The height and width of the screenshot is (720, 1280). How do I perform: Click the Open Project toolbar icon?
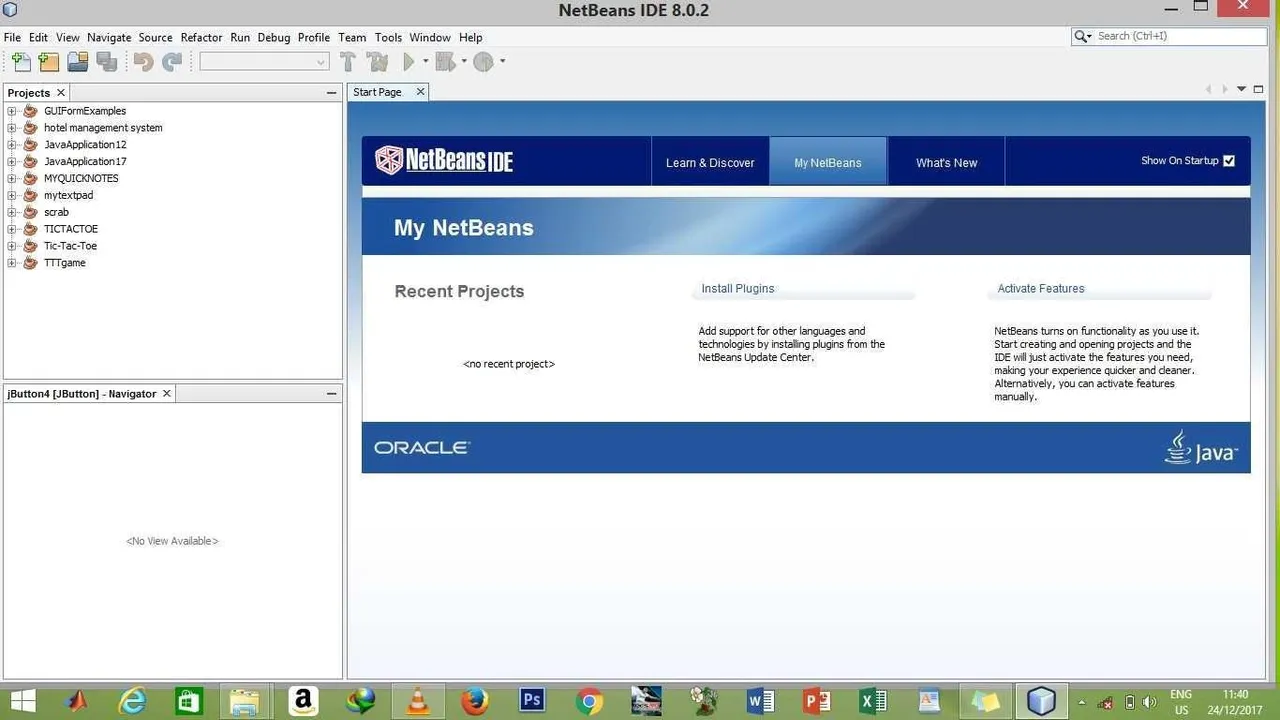tap(78, 62)
